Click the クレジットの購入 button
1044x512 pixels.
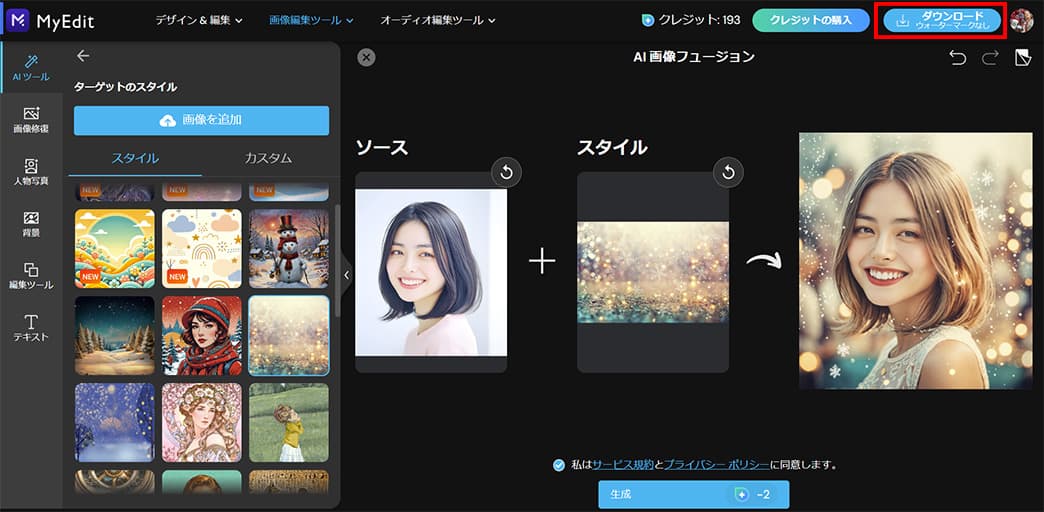click(811, 21)
